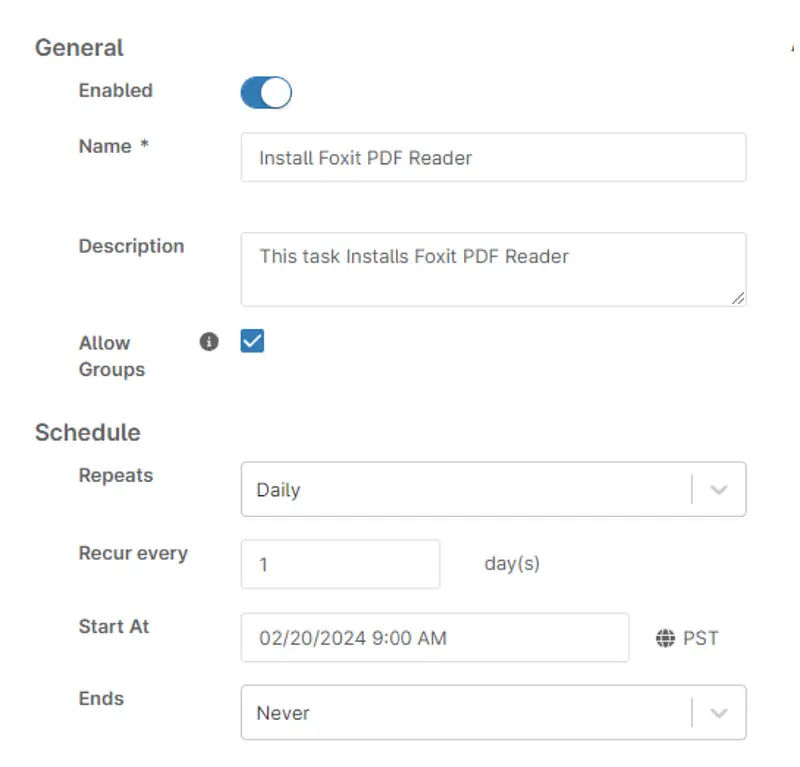The width and height of the screenshot is (800, 767).
Task: Click the Recur every number field
Action: click(340, 565)
